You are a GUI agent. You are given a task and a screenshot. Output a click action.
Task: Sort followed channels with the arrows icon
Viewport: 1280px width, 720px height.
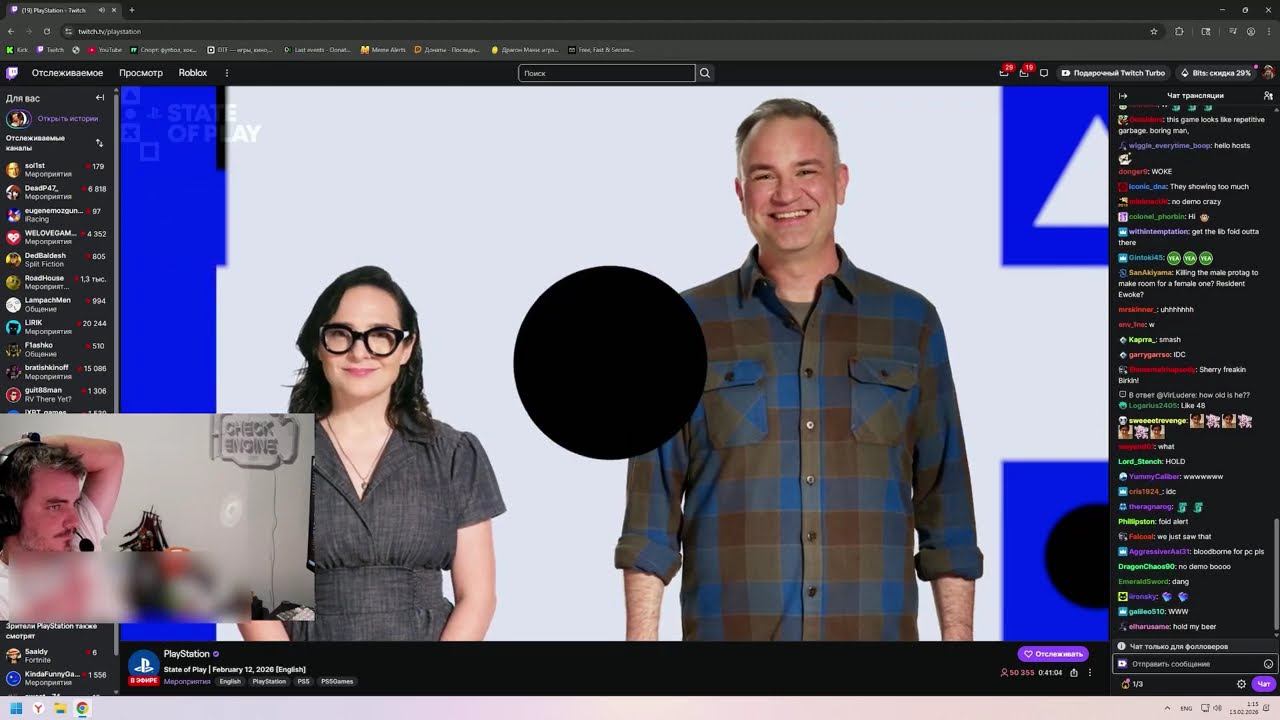pyautogui.click(x=99, y=143)
